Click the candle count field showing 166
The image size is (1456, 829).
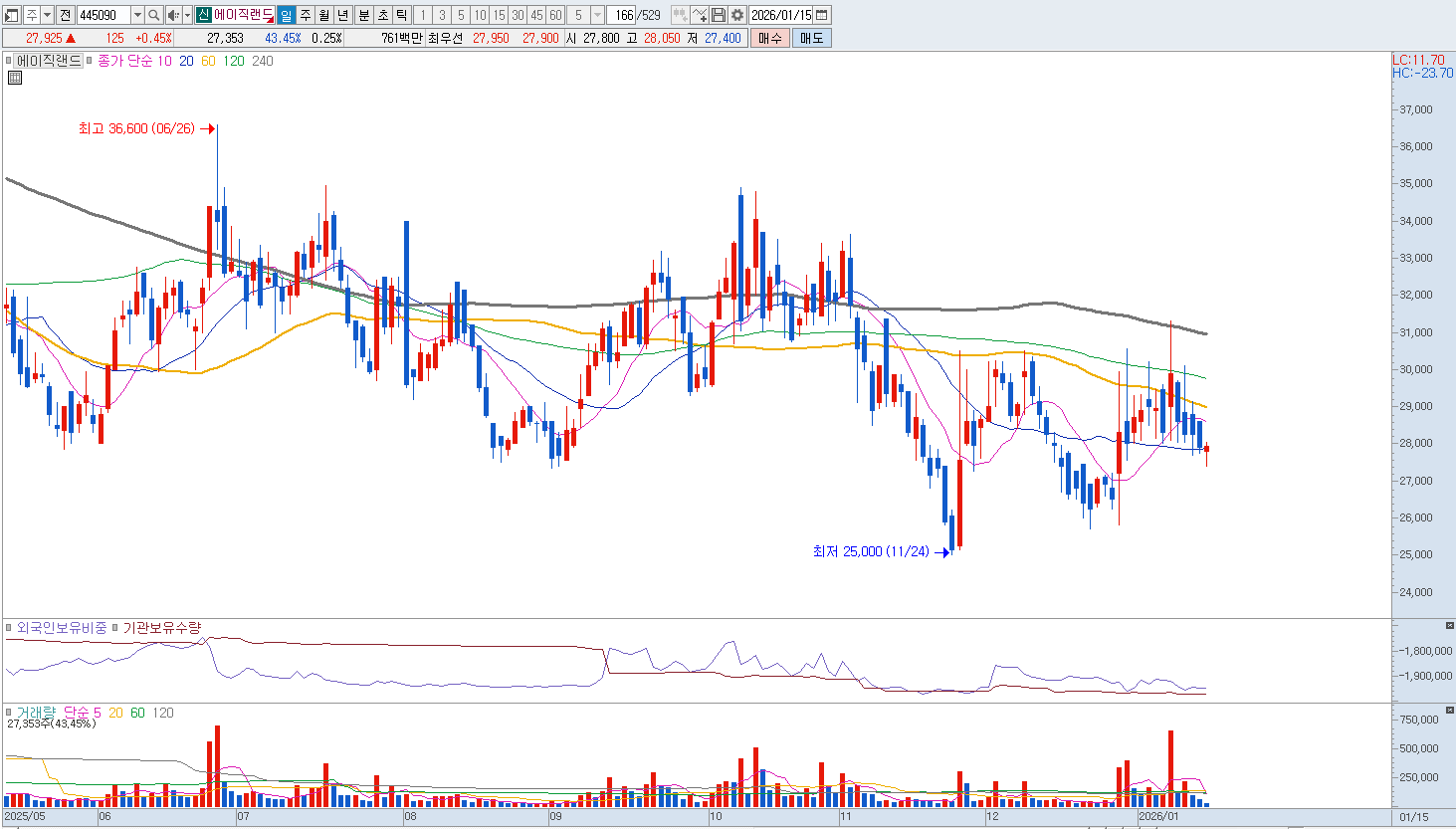tap(623, 15)
